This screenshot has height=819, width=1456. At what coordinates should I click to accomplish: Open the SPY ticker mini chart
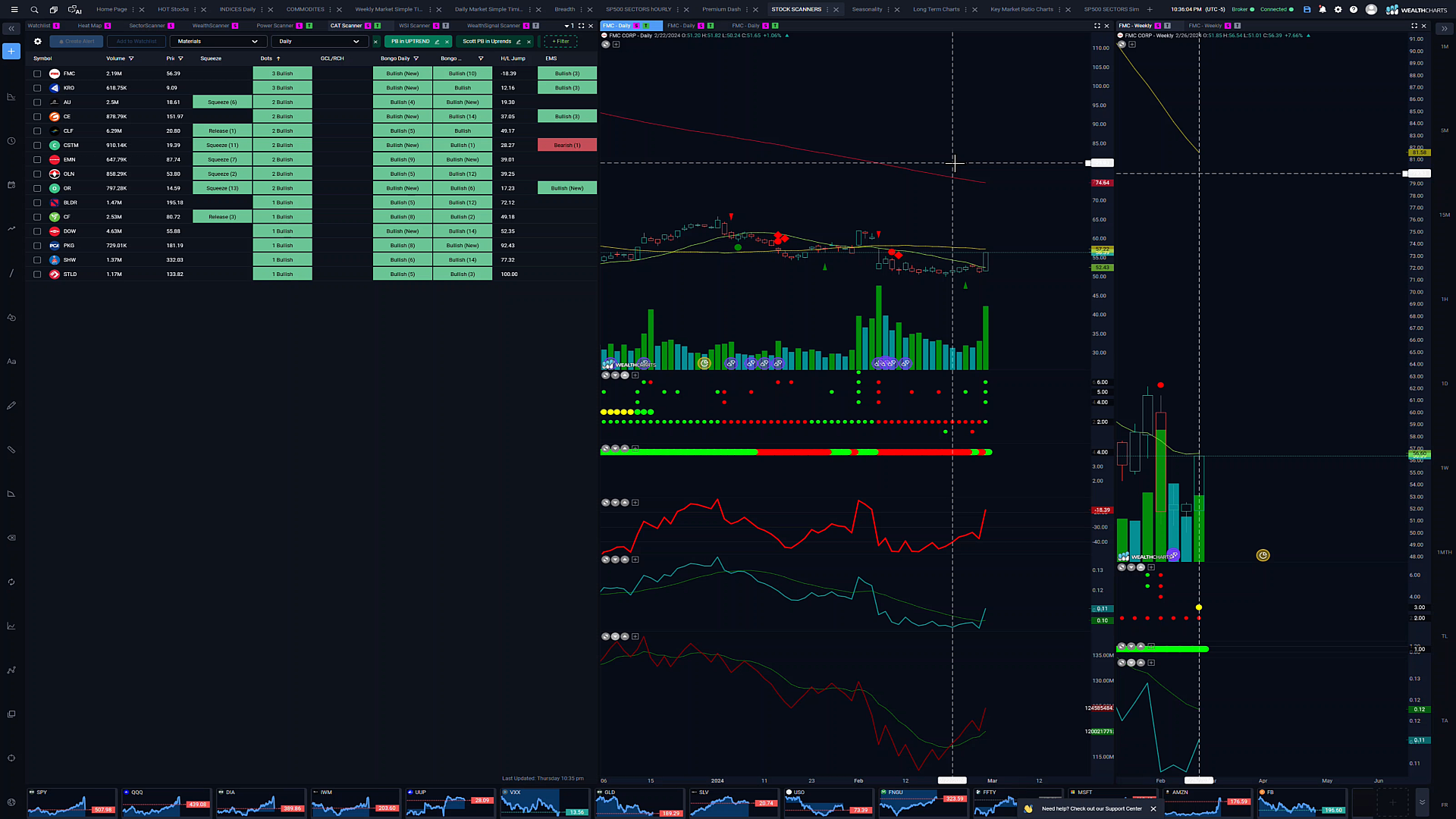[x=72, y=802]
